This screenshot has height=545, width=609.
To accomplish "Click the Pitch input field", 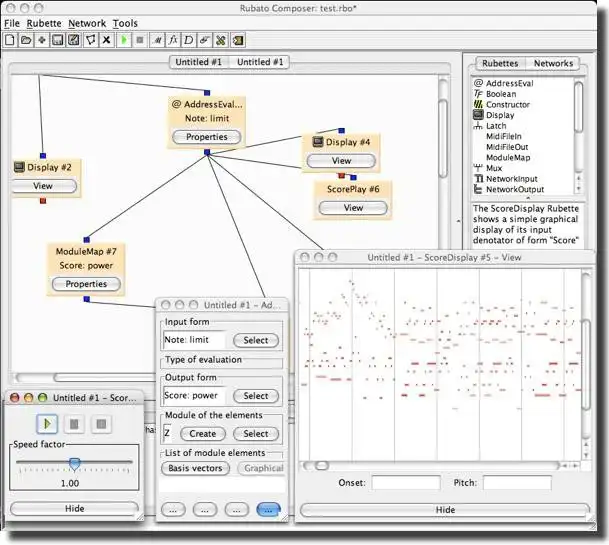I will 517,483.
